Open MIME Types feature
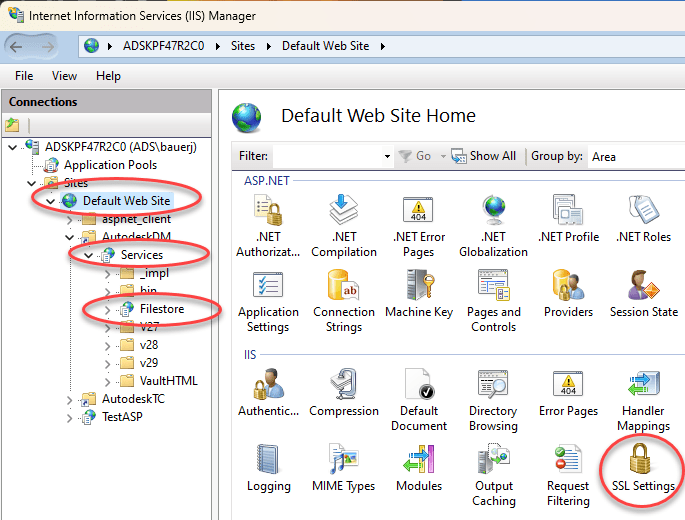This screenshot has width=685, height=520. tap(344, 468)
